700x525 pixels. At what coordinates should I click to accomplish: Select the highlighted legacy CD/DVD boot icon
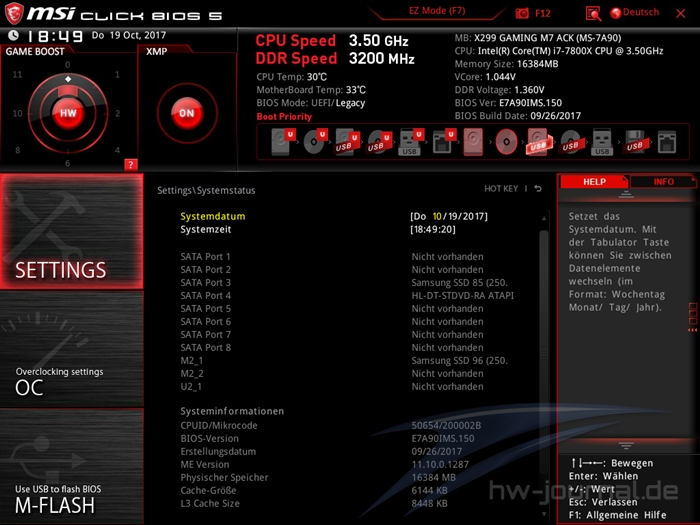click(506, 142)
